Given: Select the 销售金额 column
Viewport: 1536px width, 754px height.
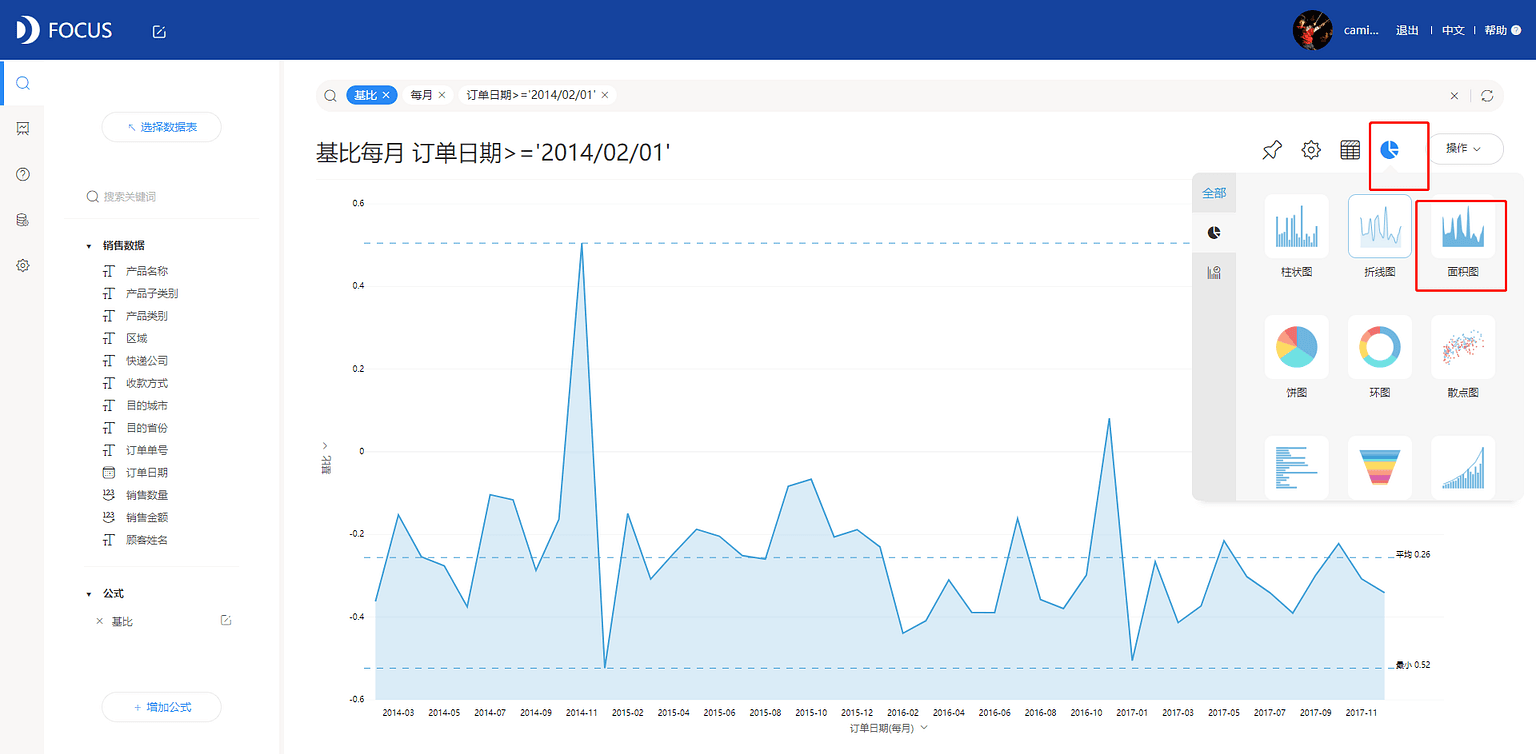Looking at the screenshot, I should coord(147,518).
